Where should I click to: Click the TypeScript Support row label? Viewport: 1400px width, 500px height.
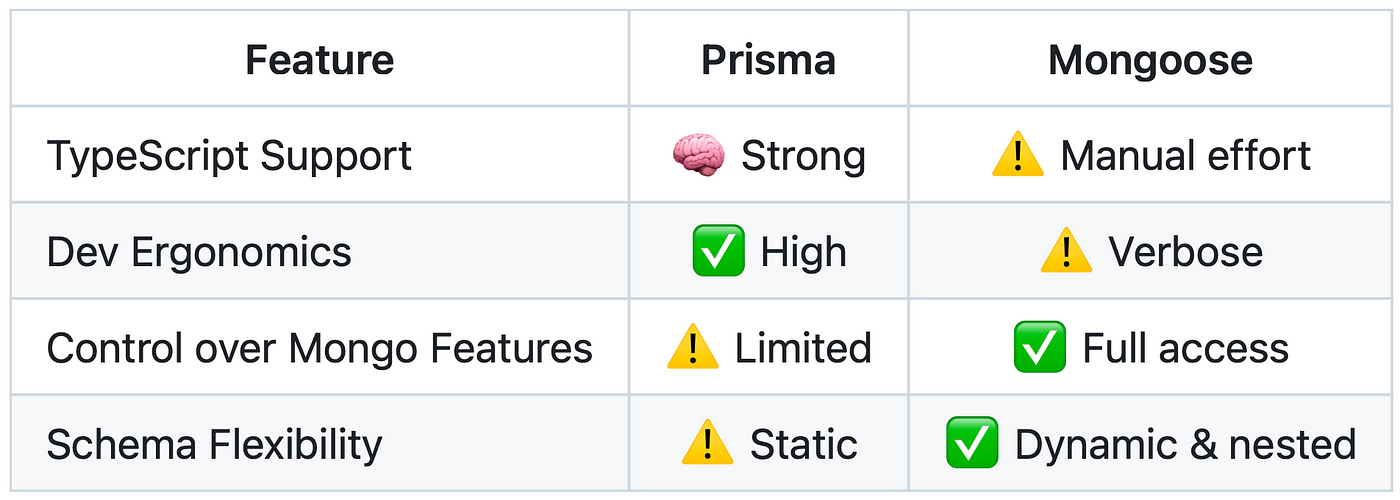pos(229,157)
